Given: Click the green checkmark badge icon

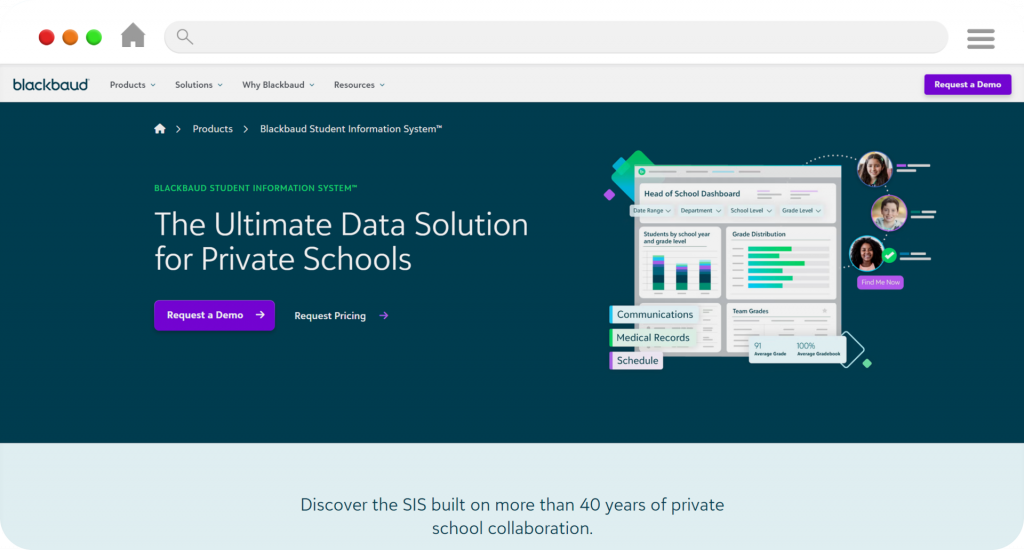Looking at the screenshot, I should tap(889, 256).
